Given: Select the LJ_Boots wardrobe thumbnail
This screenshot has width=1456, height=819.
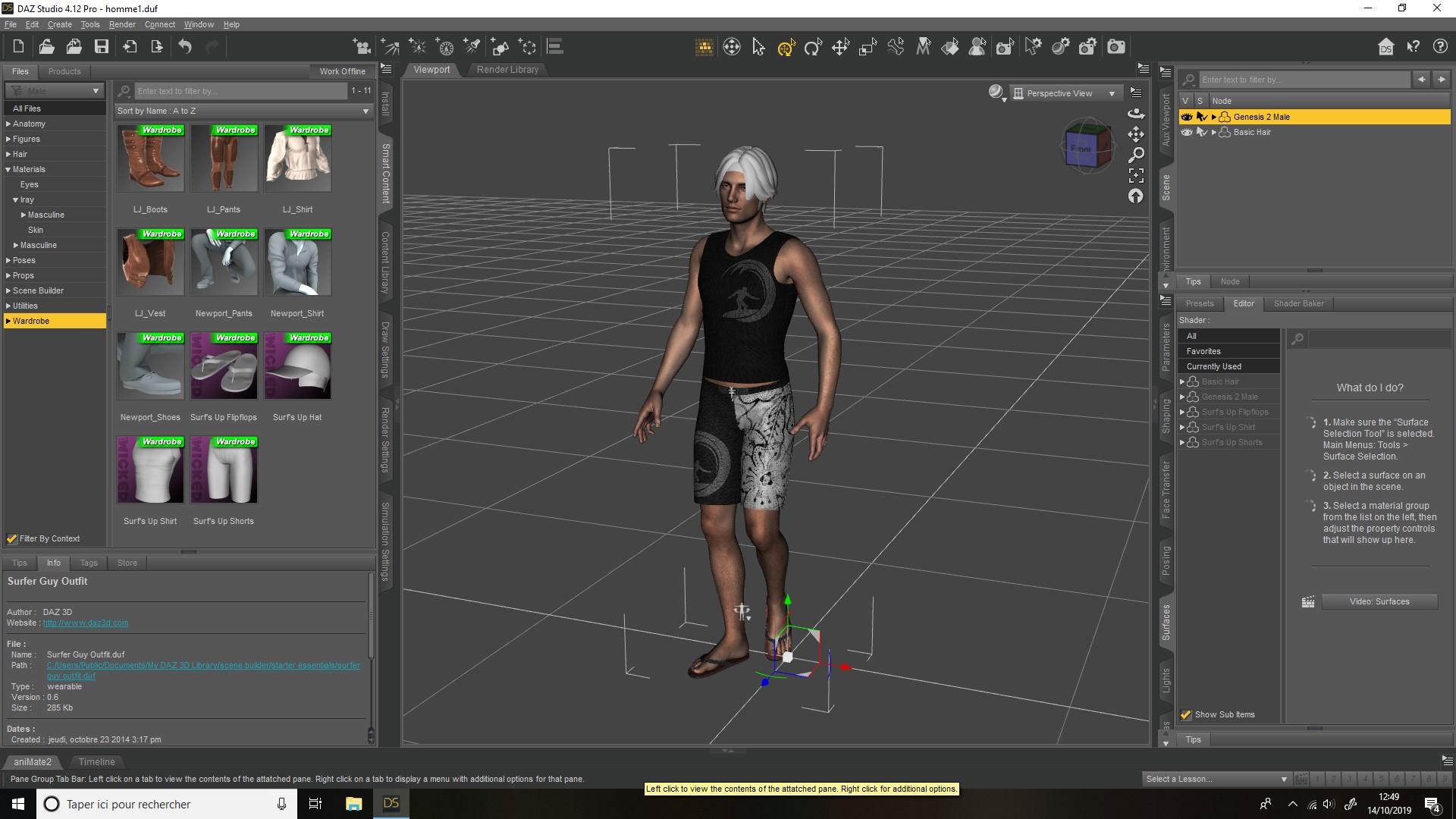Looking at the screenshot, I should click(x=150, y=158).
